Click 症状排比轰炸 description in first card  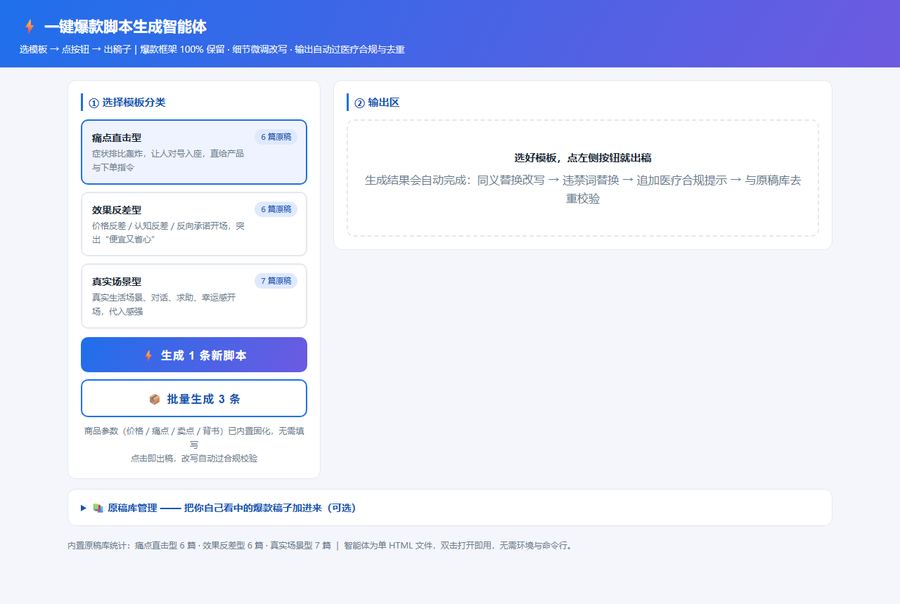[168, 160]
